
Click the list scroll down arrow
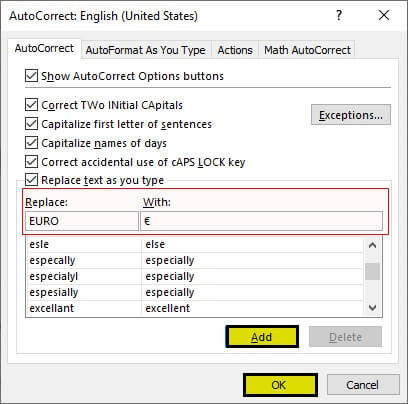click(372, 308)
